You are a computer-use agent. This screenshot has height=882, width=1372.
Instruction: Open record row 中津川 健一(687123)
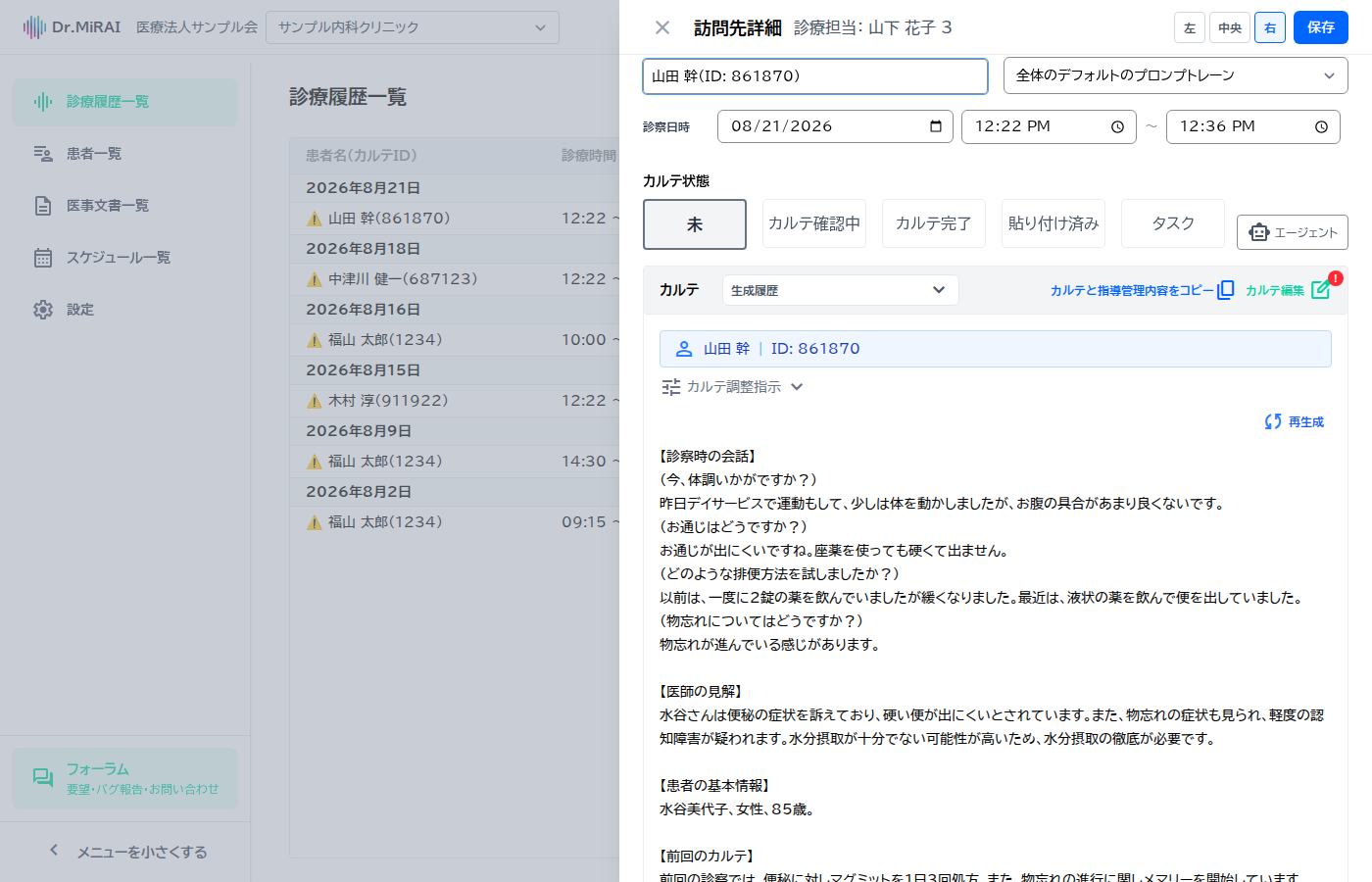click(x=455, y=279)
